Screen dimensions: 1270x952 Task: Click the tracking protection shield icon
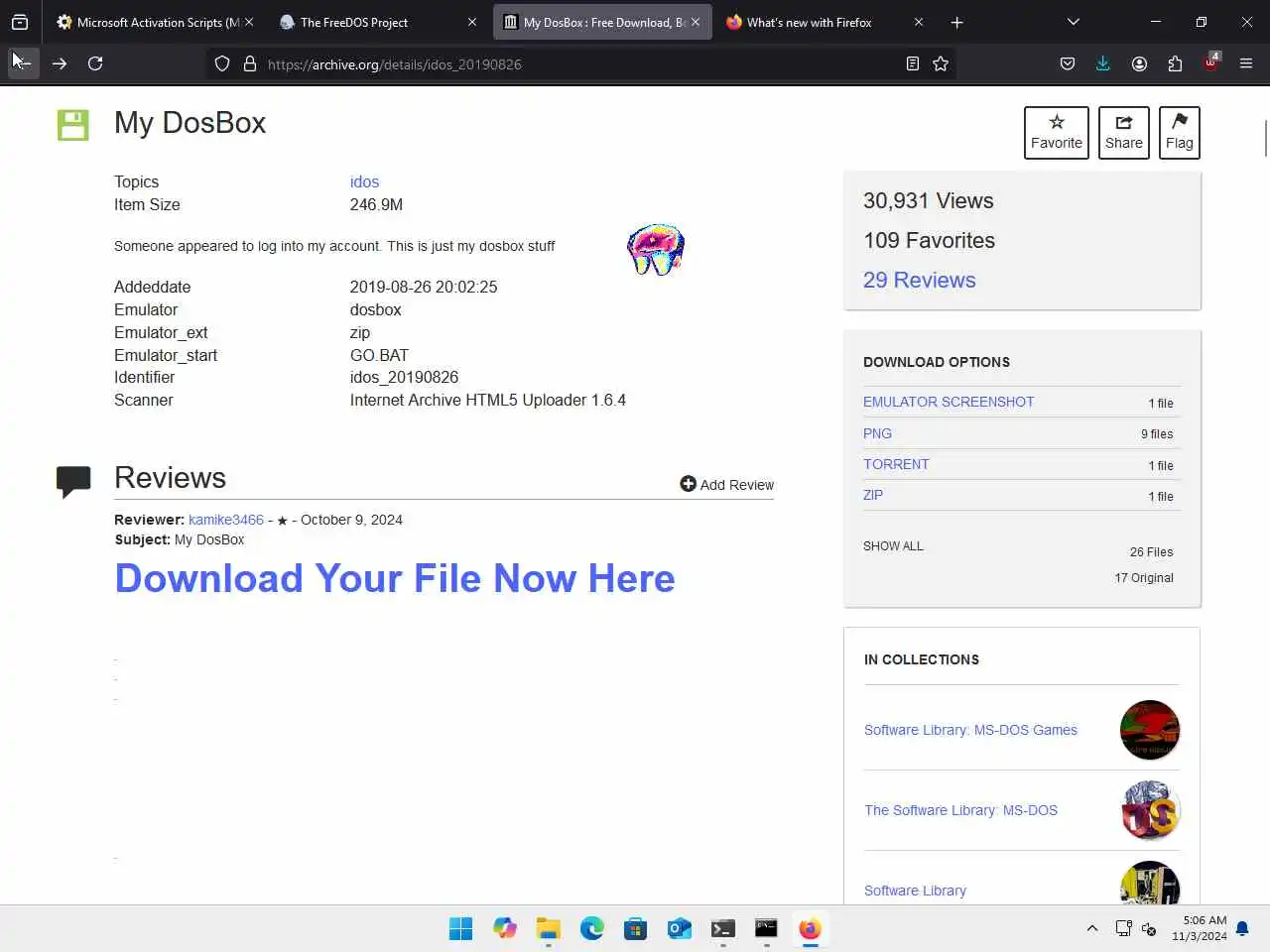pyautogui.click(x=222, y=63)
